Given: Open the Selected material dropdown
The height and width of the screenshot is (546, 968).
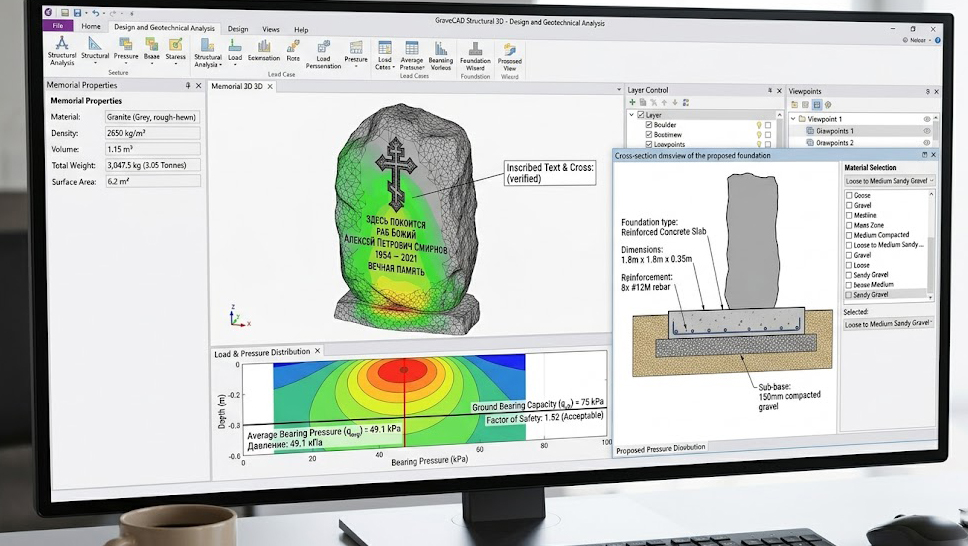Looking at the screenshot, I should 888,323.
